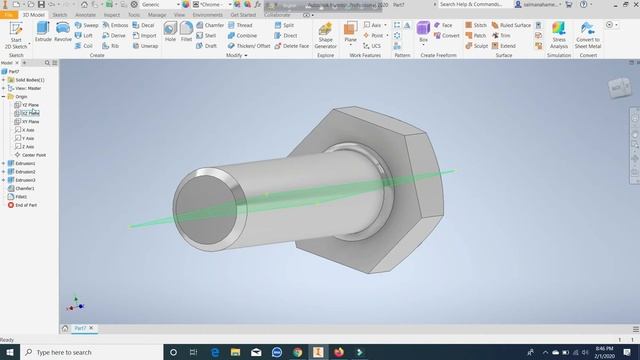Select the Ruled Surface tool
Screen dimensions: 640x360
coord(511,25)
